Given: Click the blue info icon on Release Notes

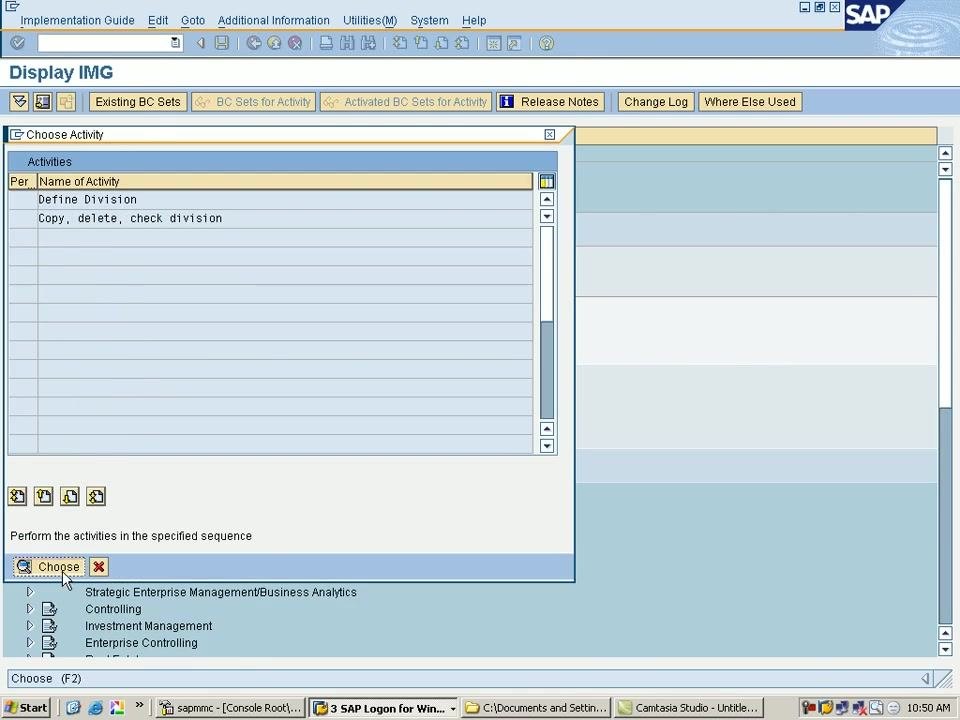Looking at the screenshot, I should coord(506,102).
